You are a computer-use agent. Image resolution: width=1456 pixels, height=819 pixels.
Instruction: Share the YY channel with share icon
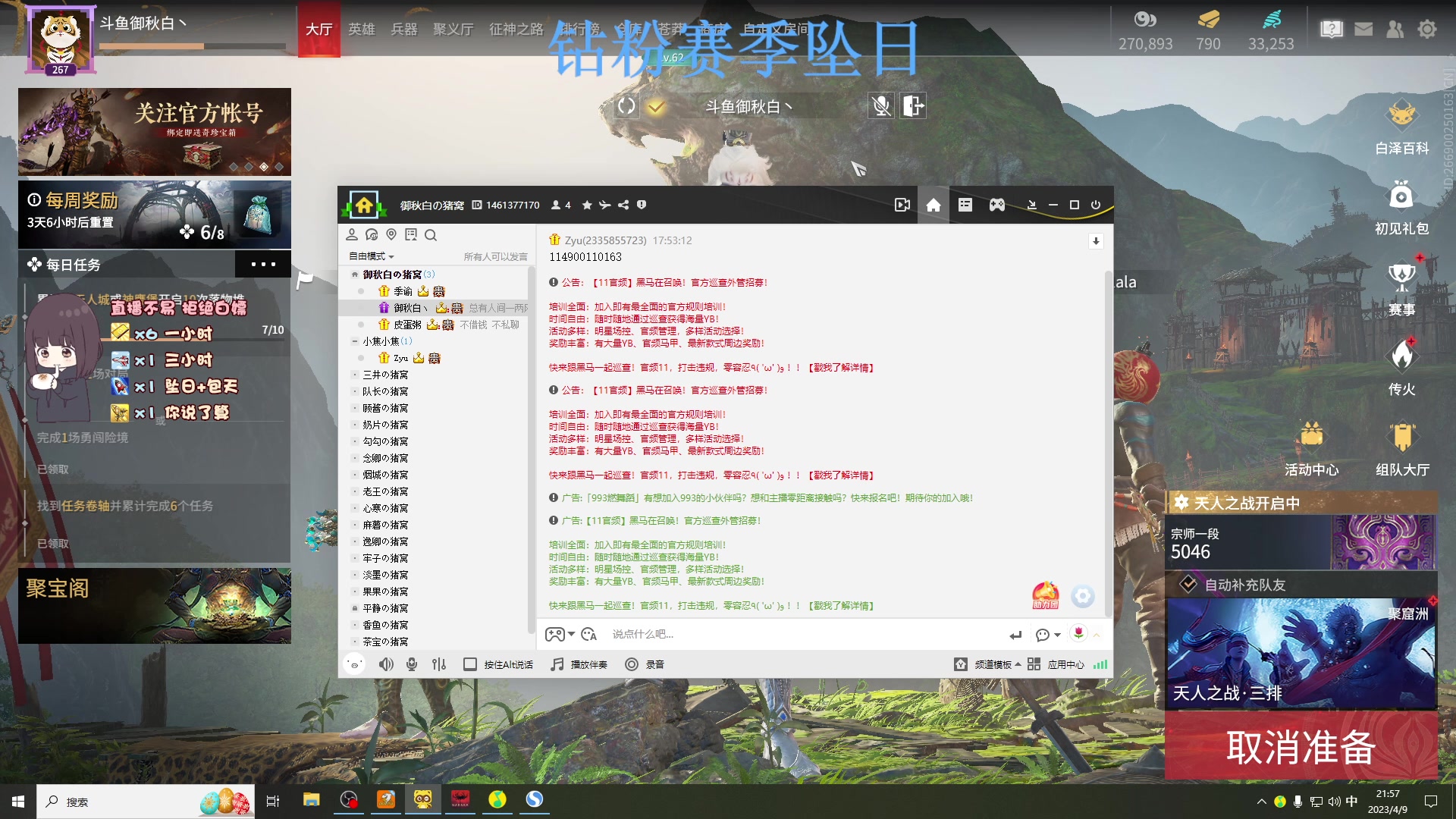(623, 205)
